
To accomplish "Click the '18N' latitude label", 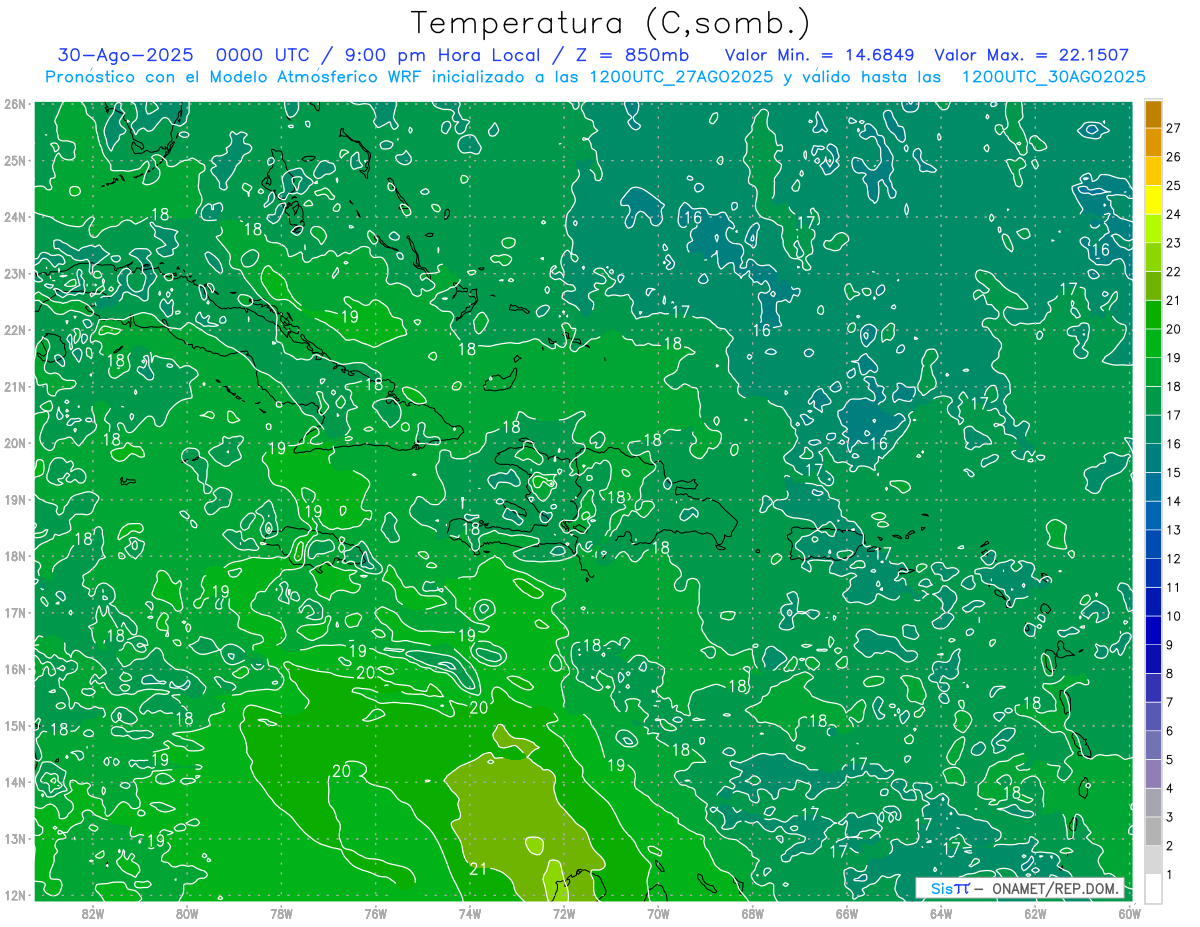I will pyautogui.click(x=15, y=556).
